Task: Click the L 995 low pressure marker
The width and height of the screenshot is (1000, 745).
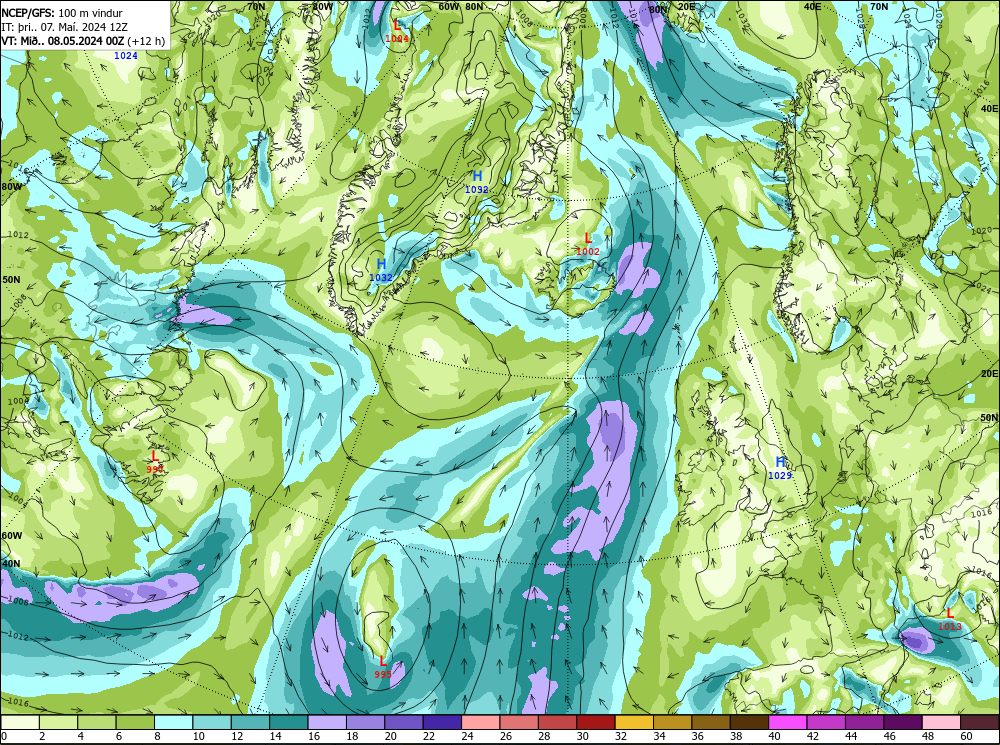Action: click(383, 667)
